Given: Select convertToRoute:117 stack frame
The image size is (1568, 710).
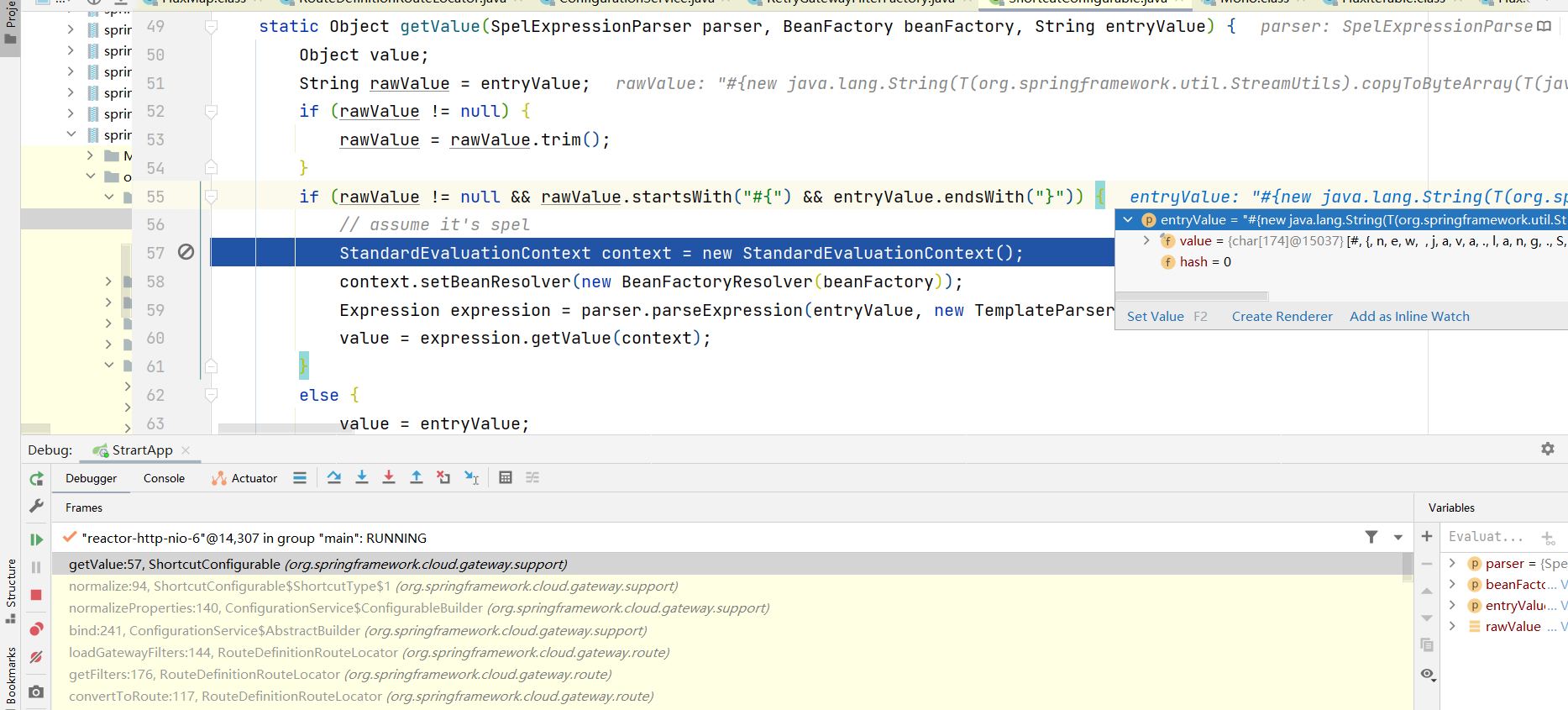Looking at the screenshot, I should click(x=727, y=696).
